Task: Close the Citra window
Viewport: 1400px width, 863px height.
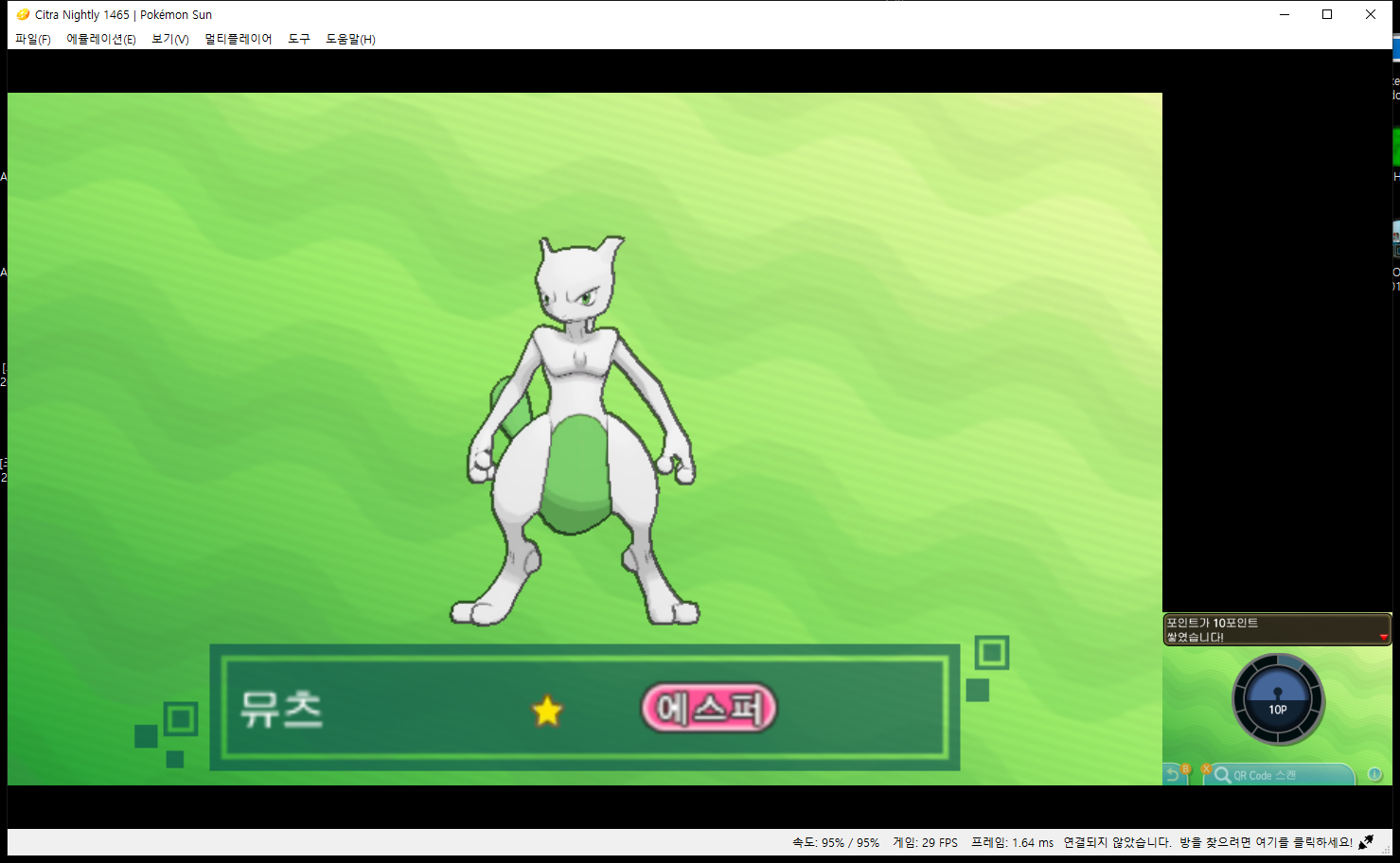Action: point(1371,14)
